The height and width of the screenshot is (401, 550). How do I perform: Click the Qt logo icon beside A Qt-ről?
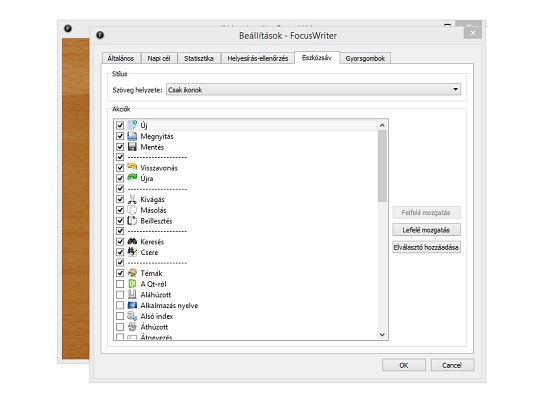[x=132, y=284]
